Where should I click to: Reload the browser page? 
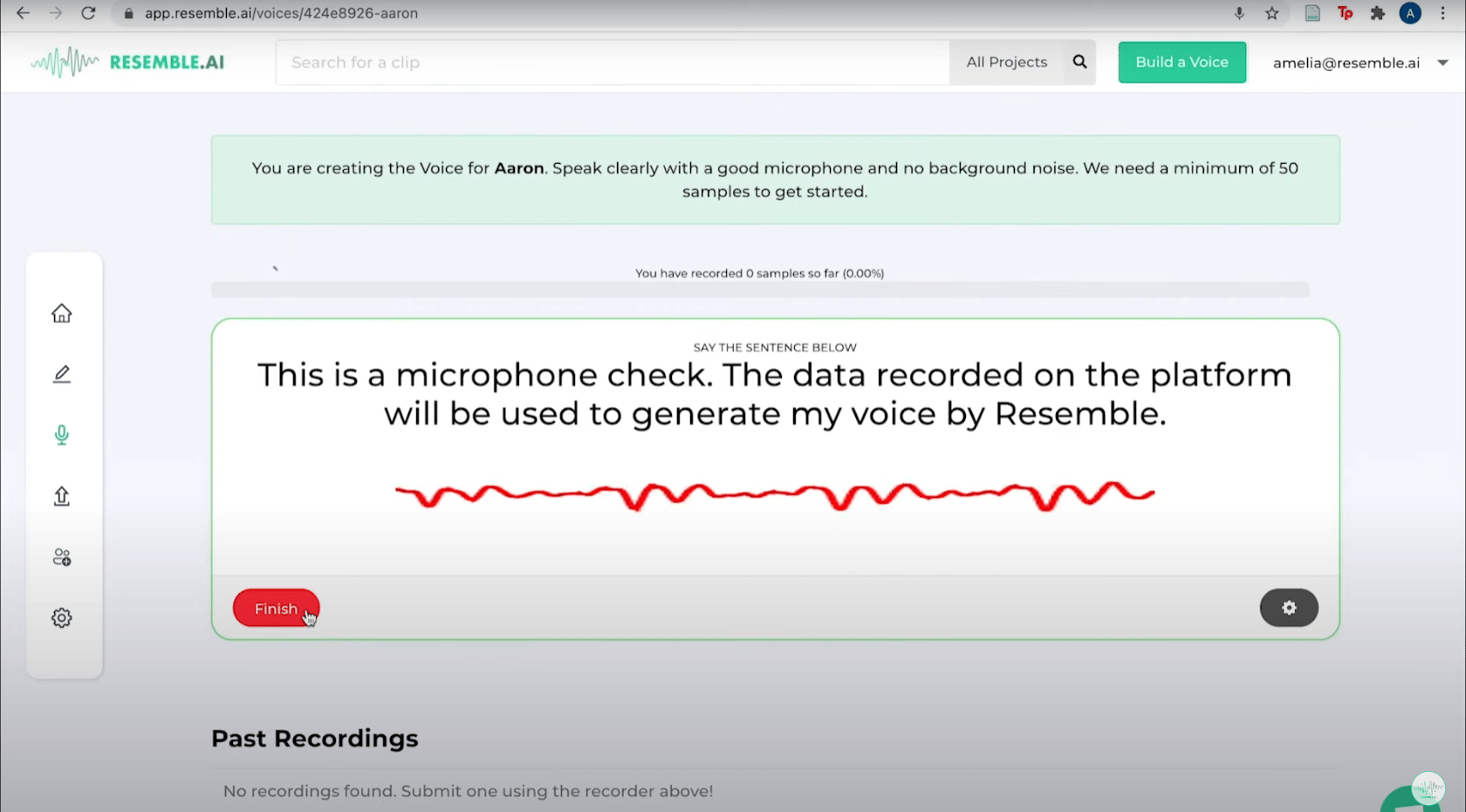coord(88,13)
